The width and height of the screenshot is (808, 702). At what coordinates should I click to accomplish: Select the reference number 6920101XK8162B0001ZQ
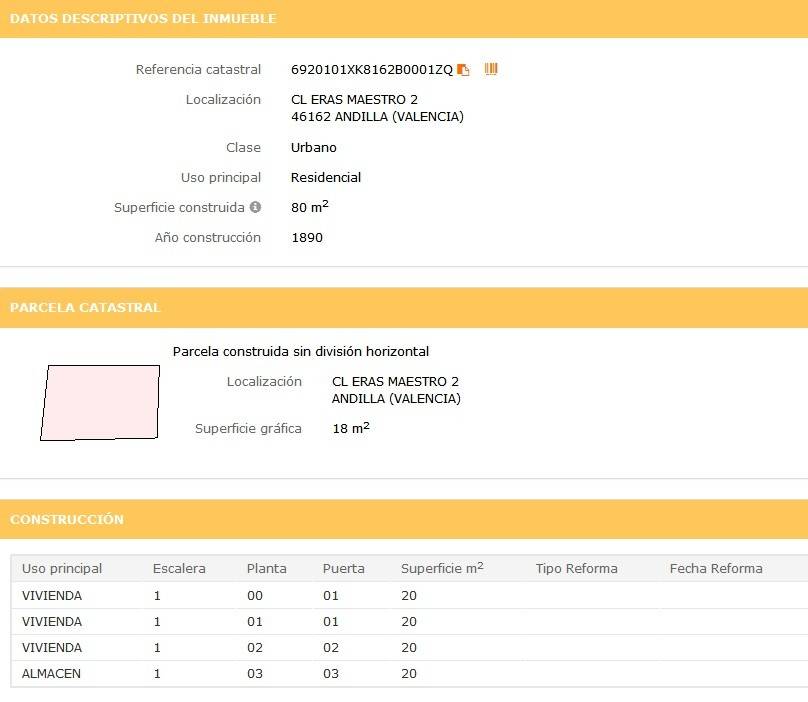pos(372,70)
